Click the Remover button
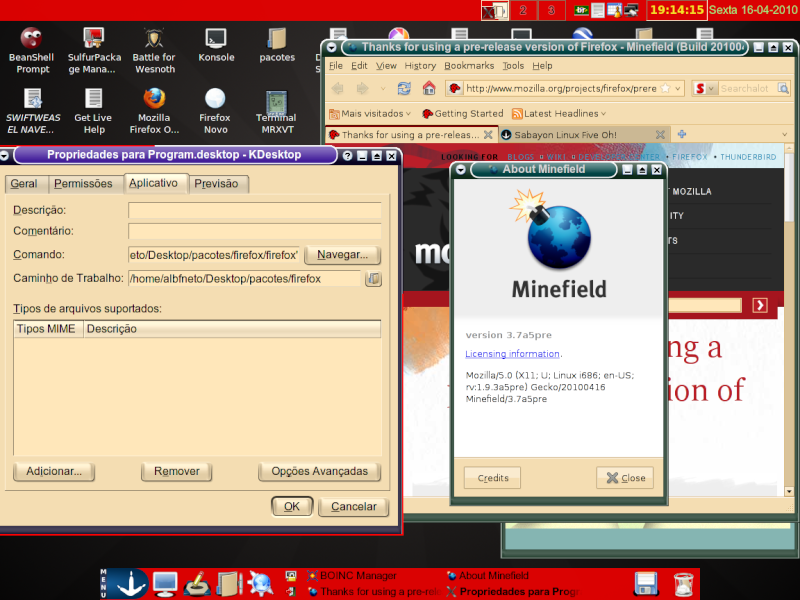 [177, 471]
